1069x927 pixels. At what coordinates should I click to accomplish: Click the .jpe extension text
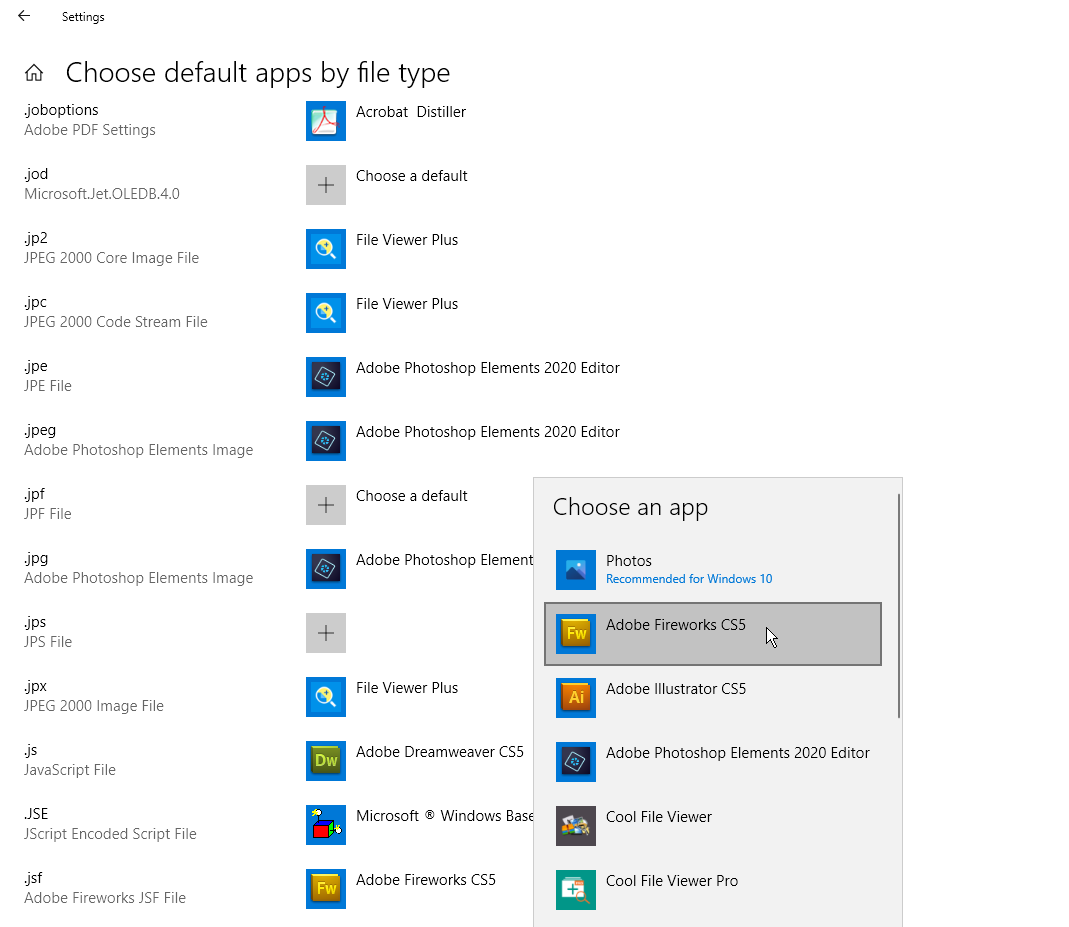coord(36,367)
